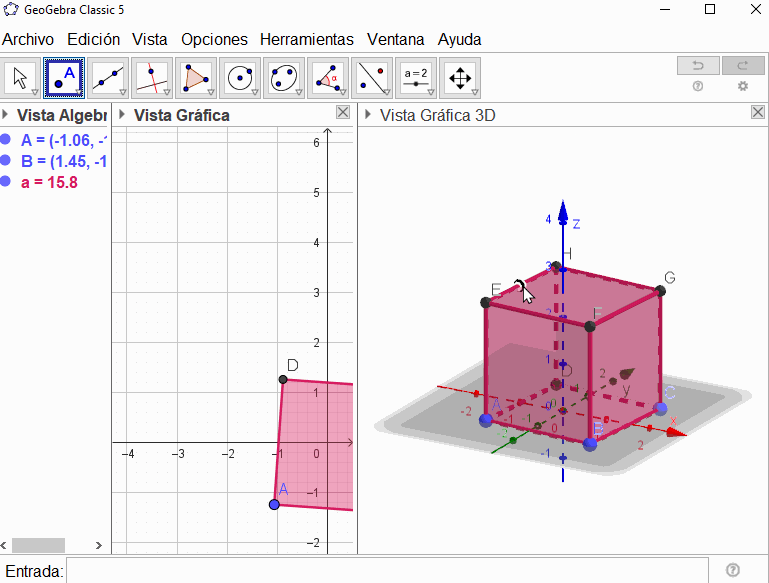
Task: Open the Ventana menu
Action: click(x=395, y=39)
